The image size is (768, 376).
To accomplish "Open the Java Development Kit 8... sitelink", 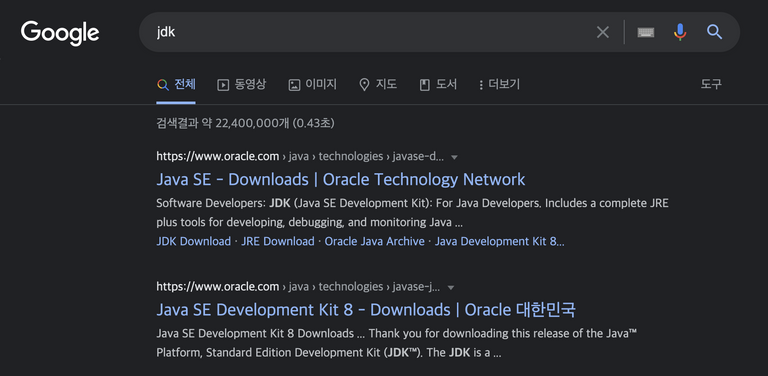I will (500, 241).
